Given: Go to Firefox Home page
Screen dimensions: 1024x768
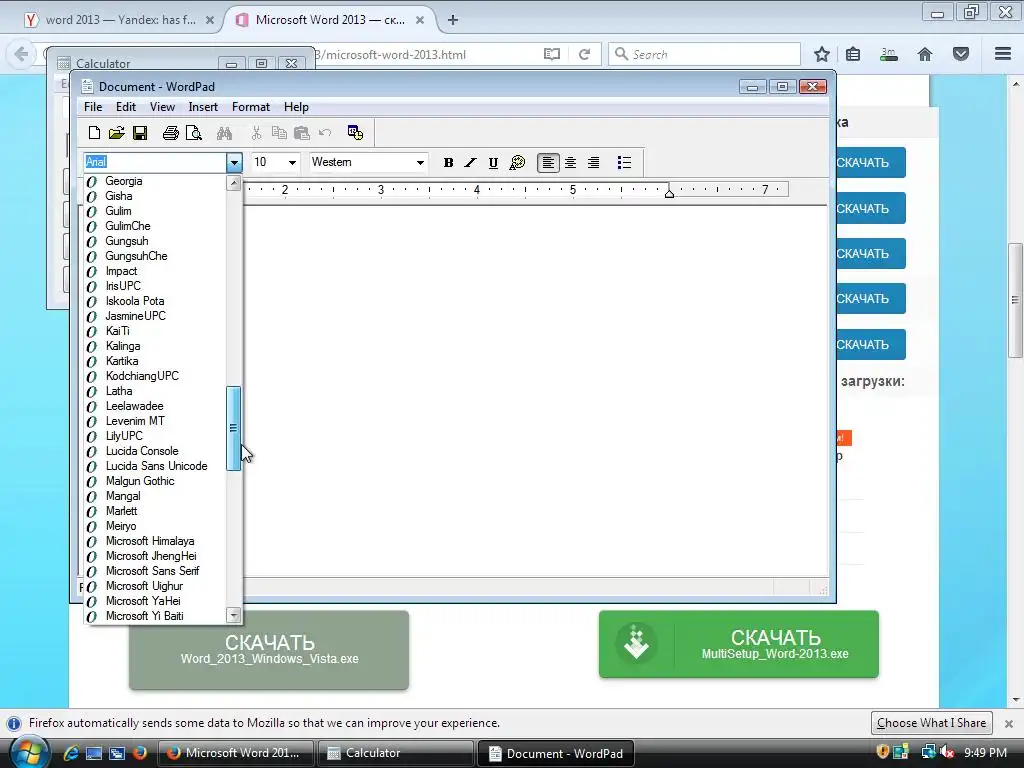Looking at the screenshot, I should tap(925, 54).
